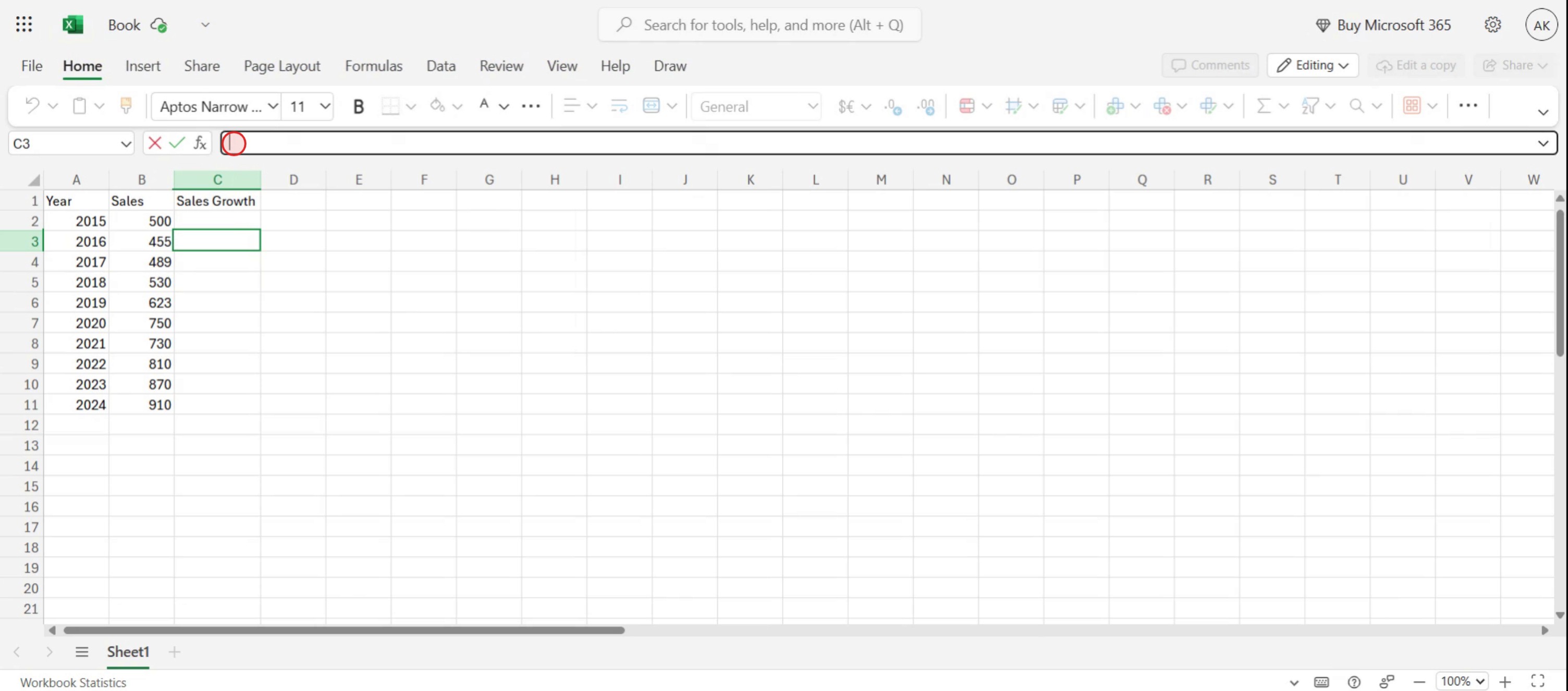Confirm entry with green checkmark
Image resolution: width=1568 pixels, height=691 pixels.
click(x=177, y=143)
